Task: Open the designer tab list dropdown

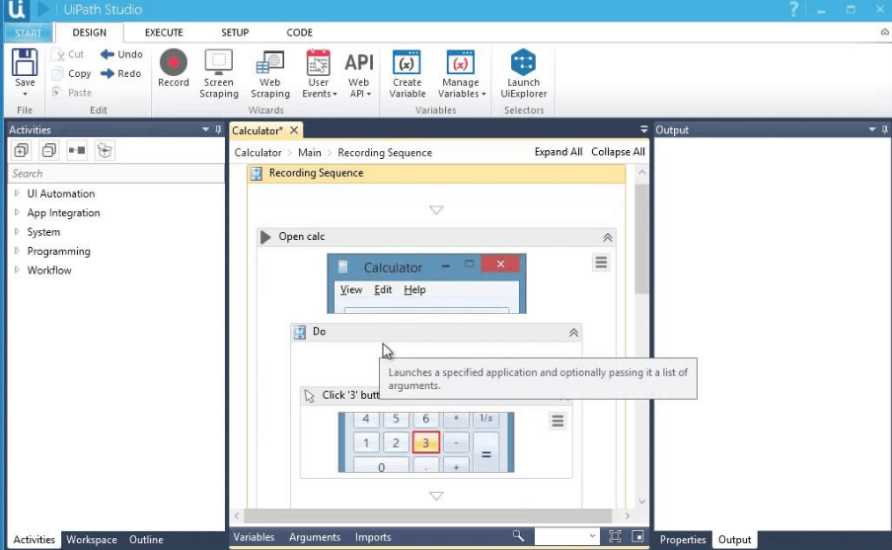Action: pyautogui.click(x=644, y=130)
